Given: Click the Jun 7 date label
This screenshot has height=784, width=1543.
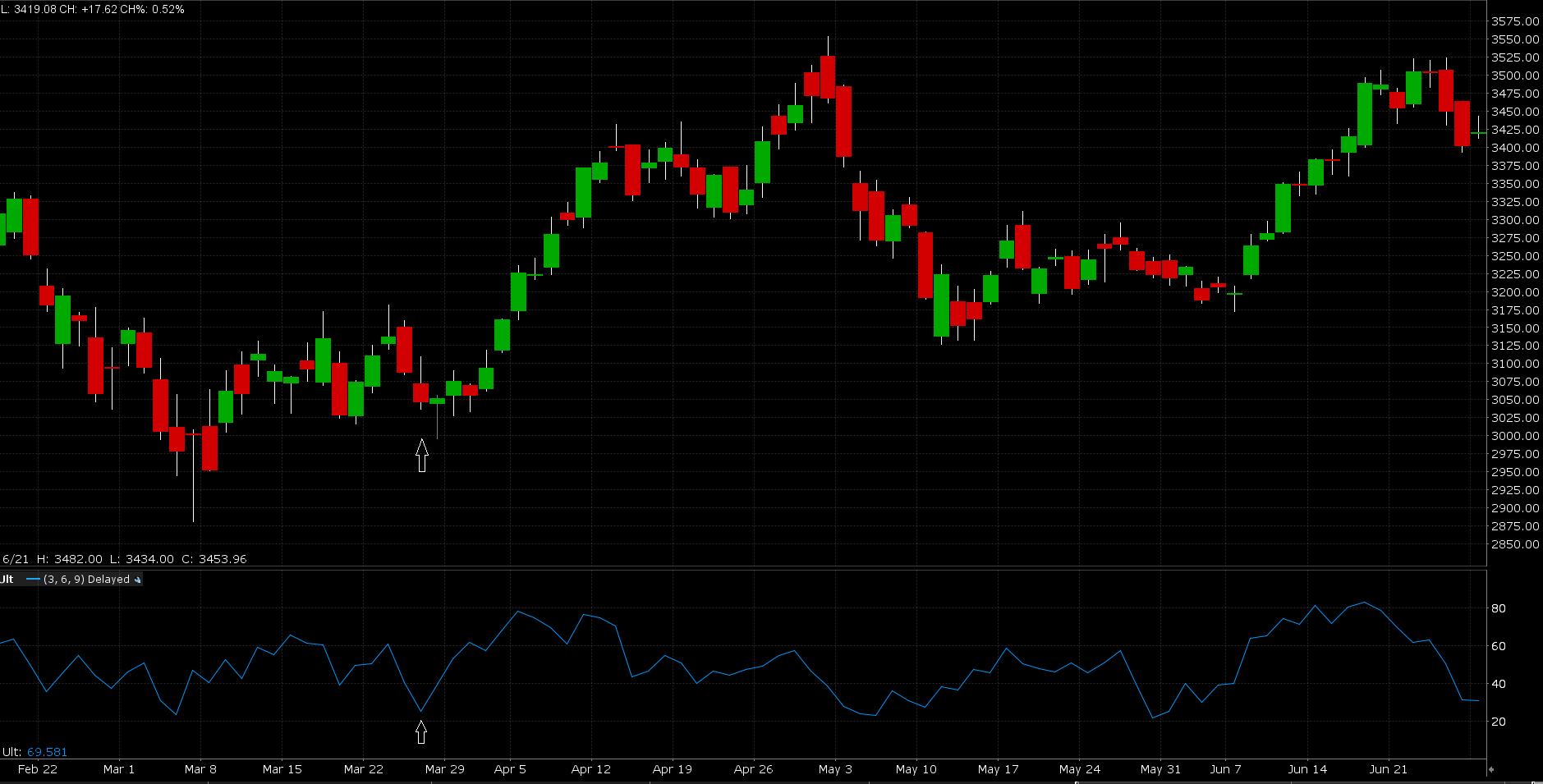Looking at the screenshot, I should tap(1226, 769).
